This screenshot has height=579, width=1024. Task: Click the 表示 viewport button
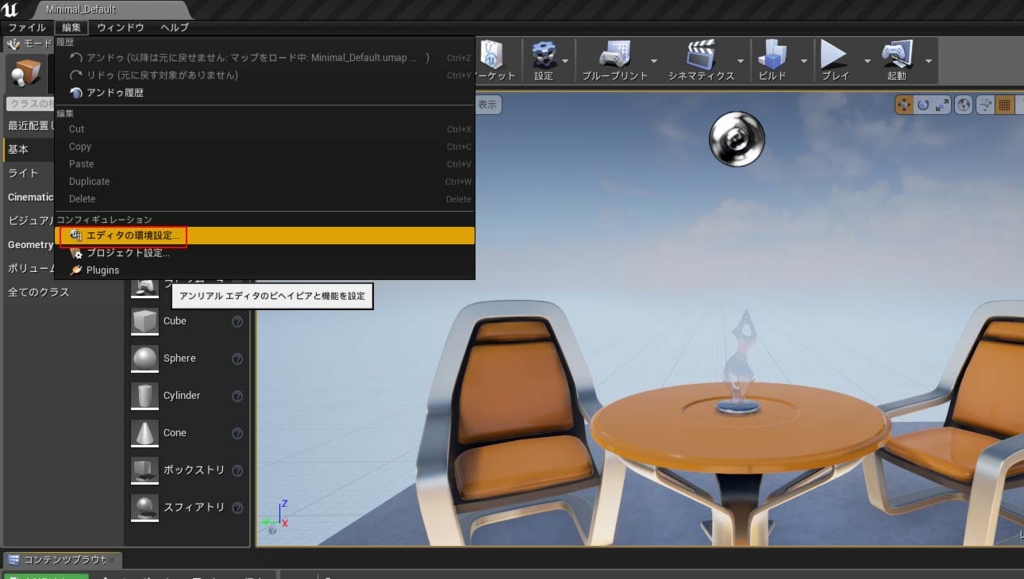(488, 104)
